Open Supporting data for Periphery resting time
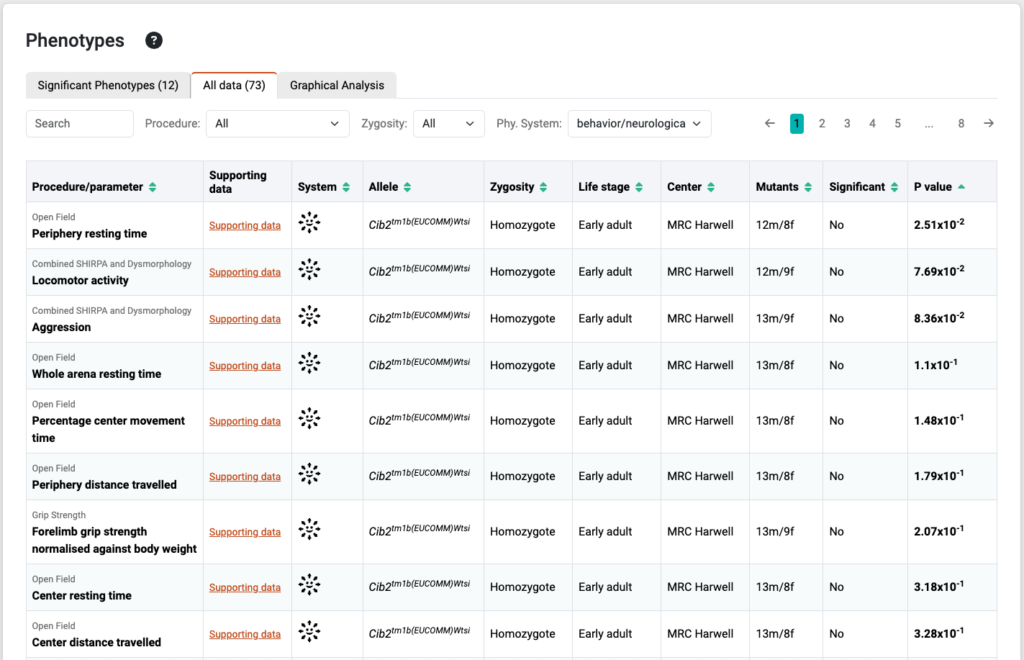 tap(245, 225)
